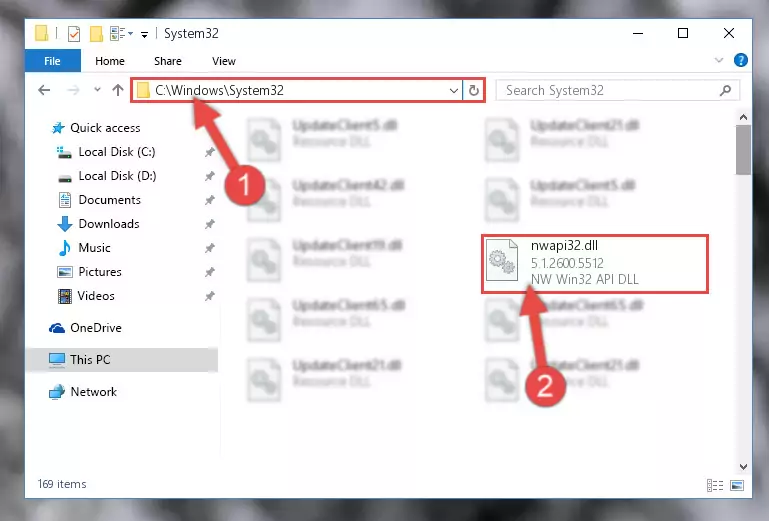This screenshot has height=521, width=769.
Task: Open Videos in the sidebar
Action: coord(96,296)
